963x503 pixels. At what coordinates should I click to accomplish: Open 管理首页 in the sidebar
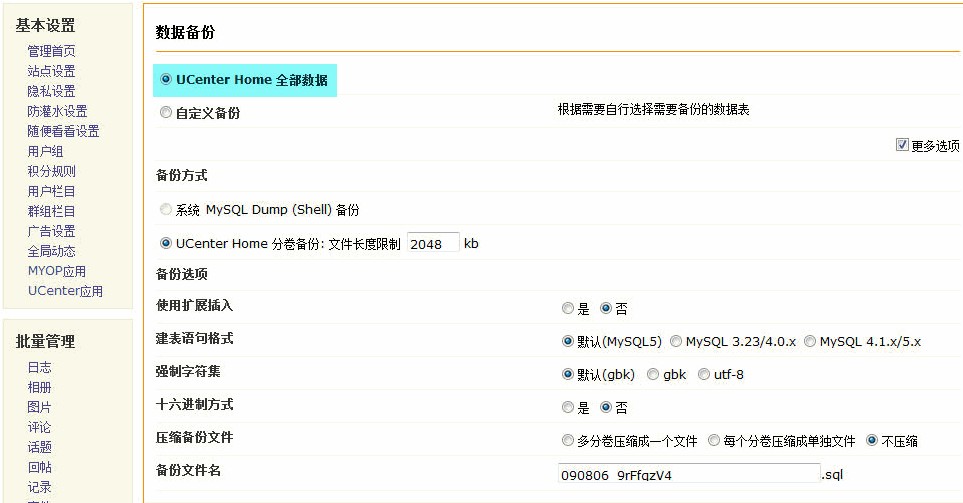tap(52, 51)
